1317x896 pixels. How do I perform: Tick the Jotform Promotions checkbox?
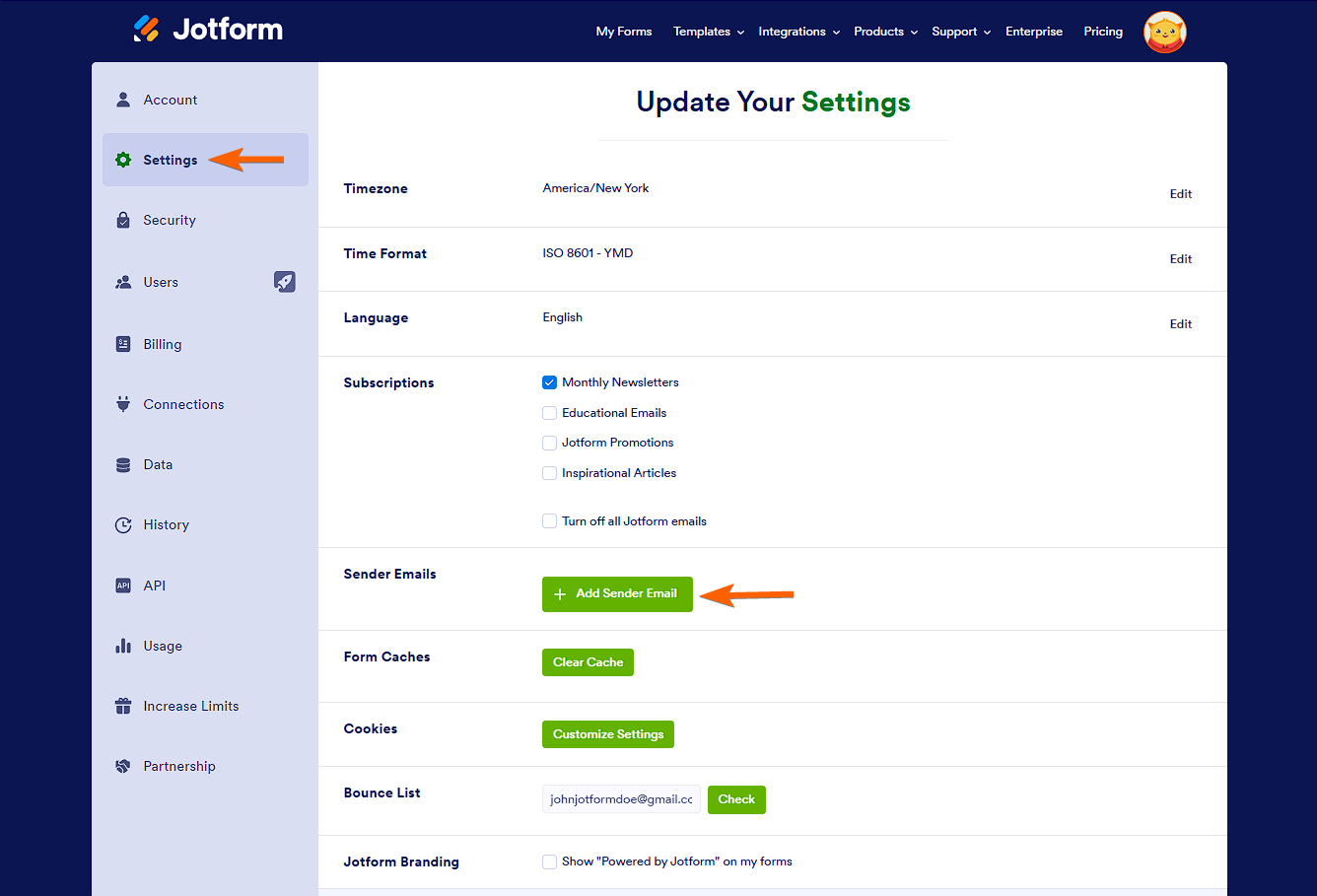pos(550,443)
